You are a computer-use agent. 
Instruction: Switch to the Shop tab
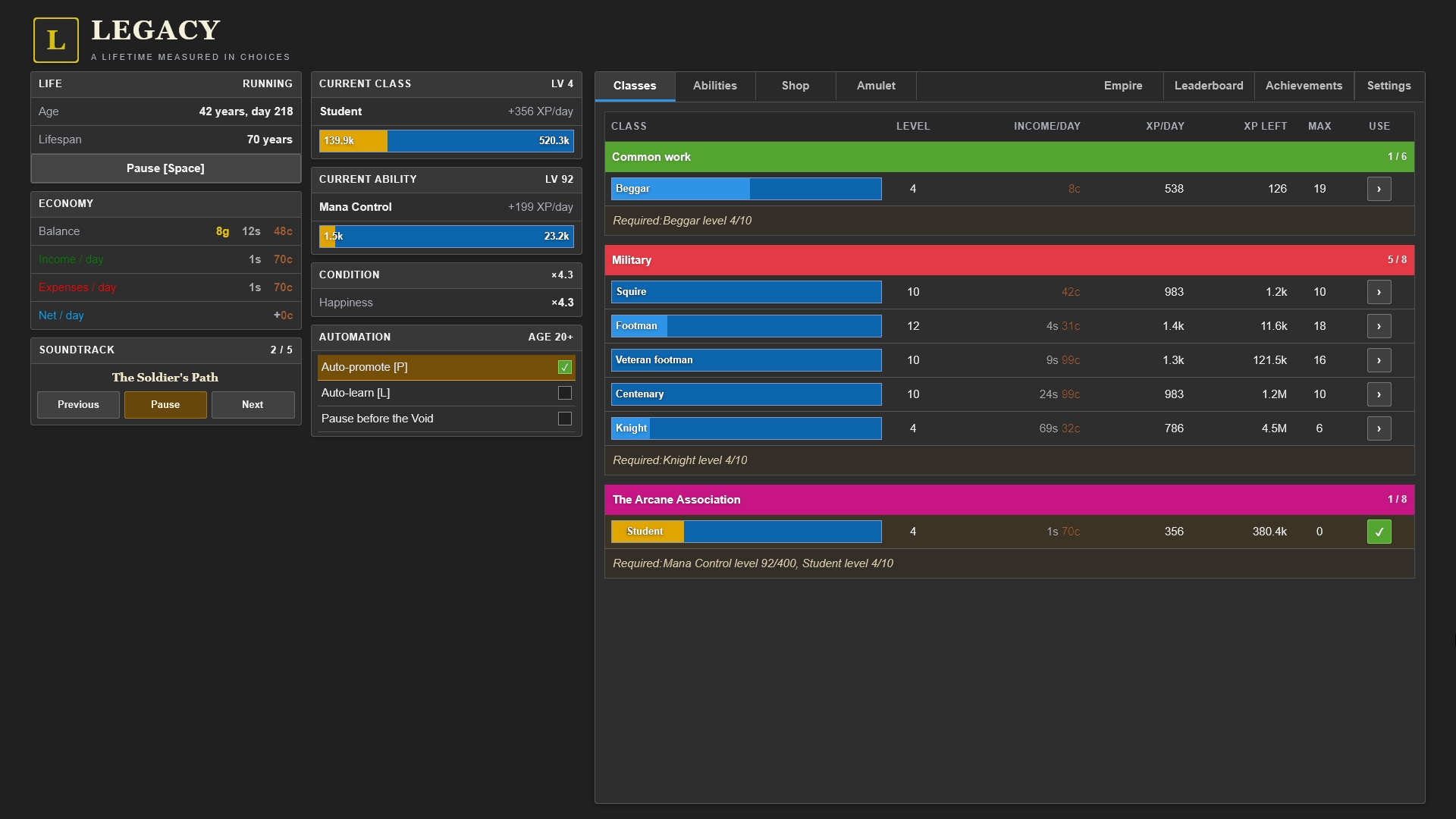tap(795, 86)
